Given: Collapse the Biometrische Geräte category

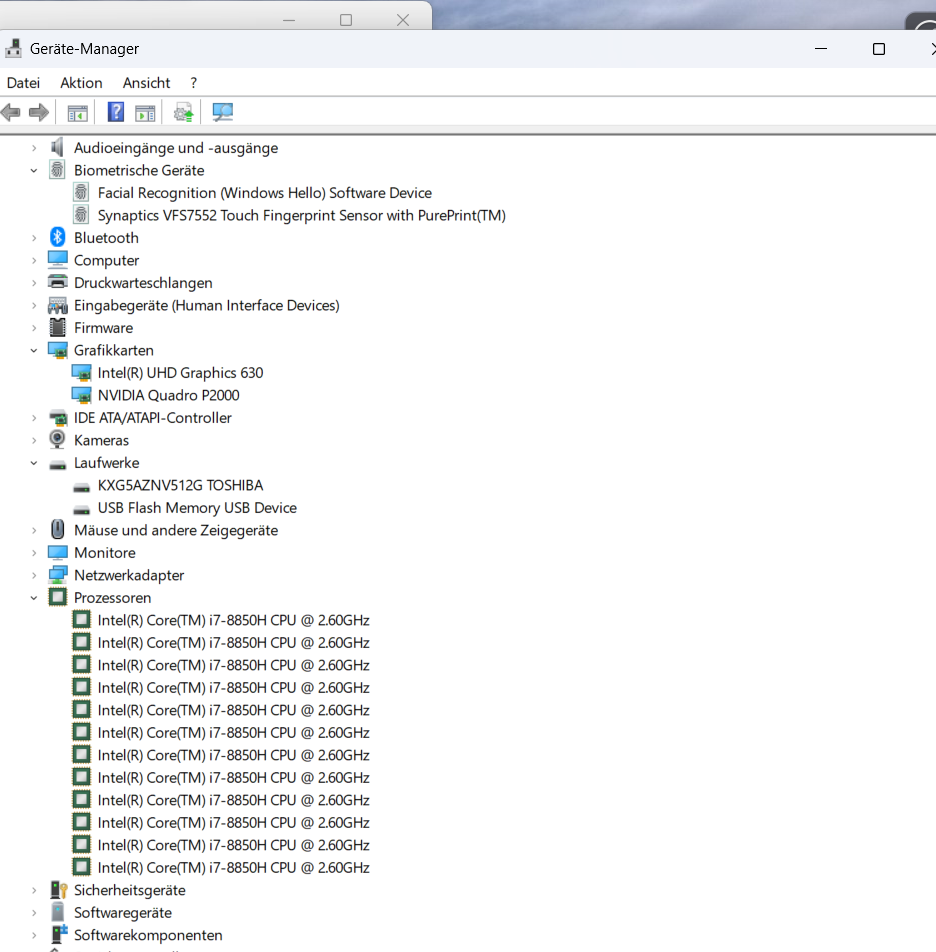Looking at the screenshot, I should [x=34, y=171].
